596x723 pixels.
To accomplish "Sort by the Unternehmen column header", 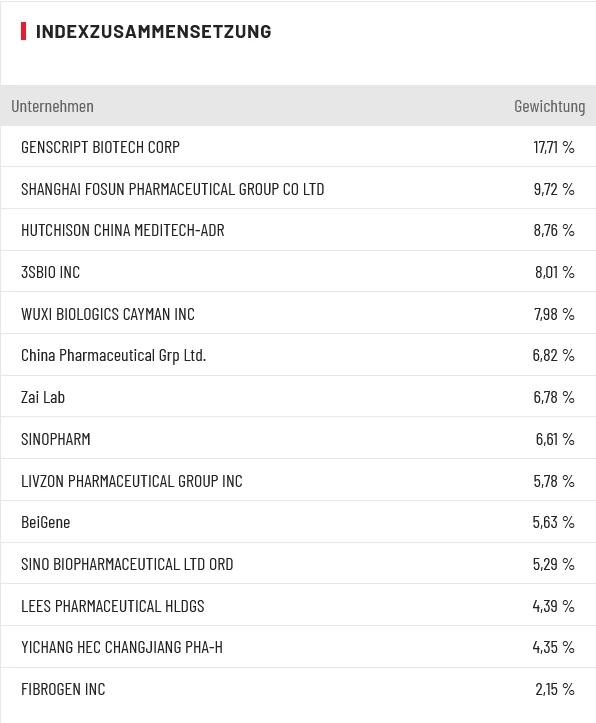I will (53, 106).
